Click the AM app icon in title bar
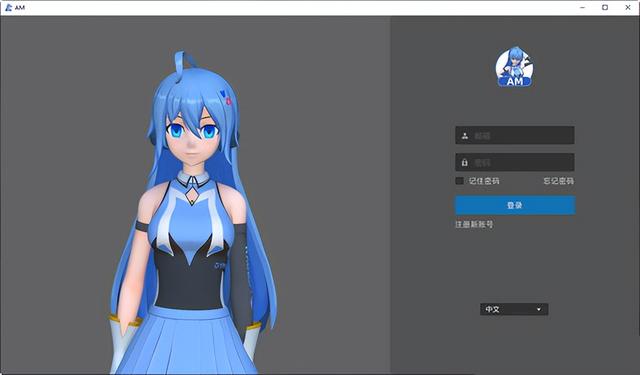The image size is (640, 375). point(8,7)
